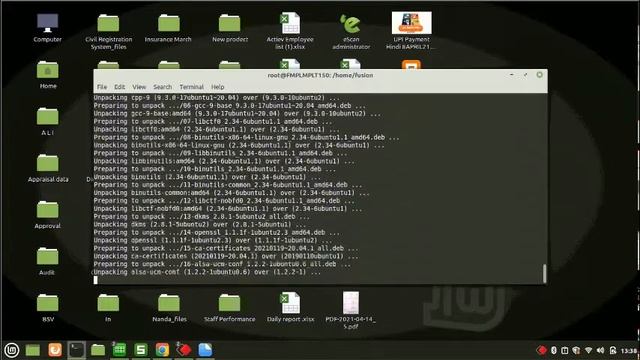The width and height of the screenshot is (640, 360).
Task: Launch Firefox from the panel
Action: tap(55, 350)
